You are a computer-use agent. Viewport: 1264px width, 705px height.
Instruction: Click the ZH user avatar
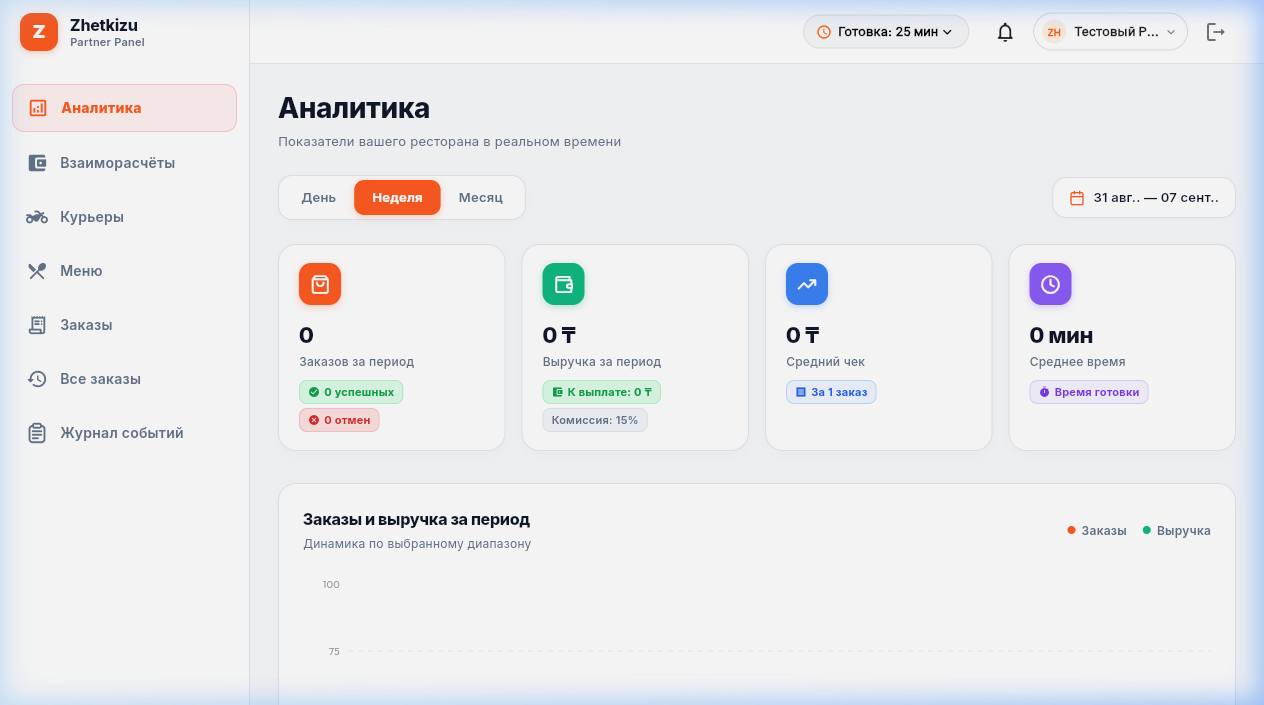pyautogui.click(x=1054, y=32)
